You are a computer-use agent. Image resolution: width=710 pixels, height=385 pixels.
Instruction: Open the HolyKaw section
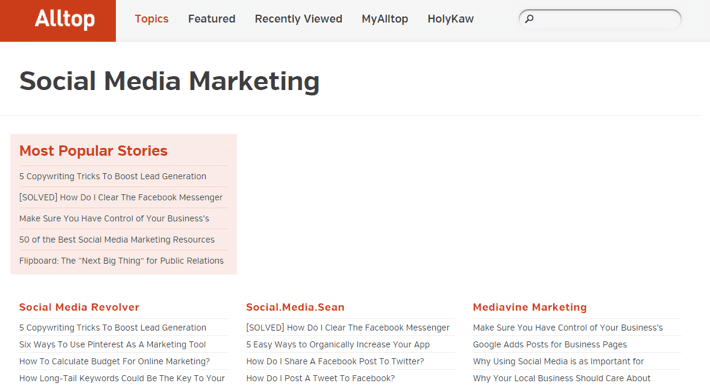click(x=451, y=19)
